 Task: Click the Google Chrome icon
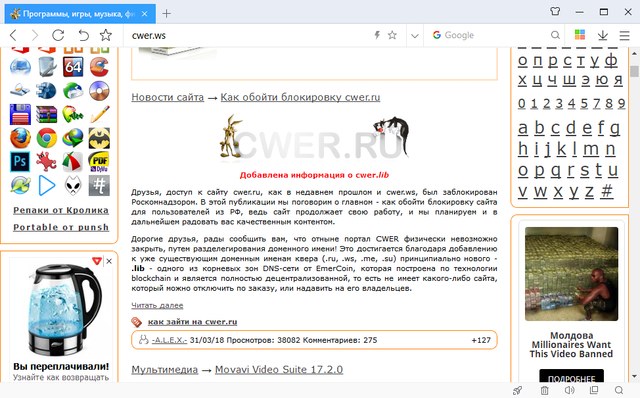pyautogui.click(x=47, y=138)
